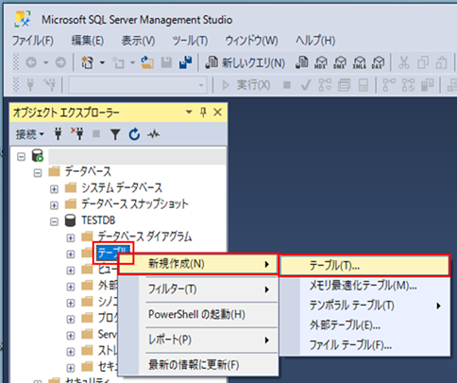Click the Activity Monitor pulse icon
Viewport: 457px width, 383px height.
pyautogui.click(x=153, y=134)
